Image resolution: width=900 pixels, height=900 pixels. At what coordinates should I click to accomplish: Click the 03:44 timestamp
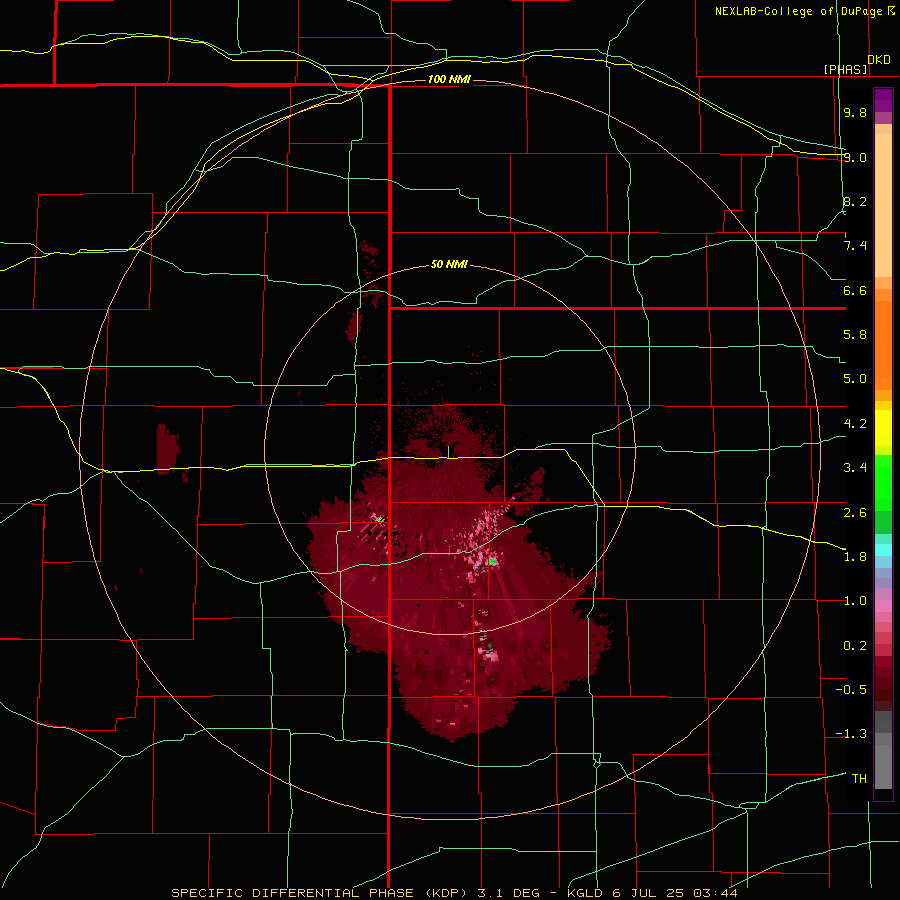point(715,893)
